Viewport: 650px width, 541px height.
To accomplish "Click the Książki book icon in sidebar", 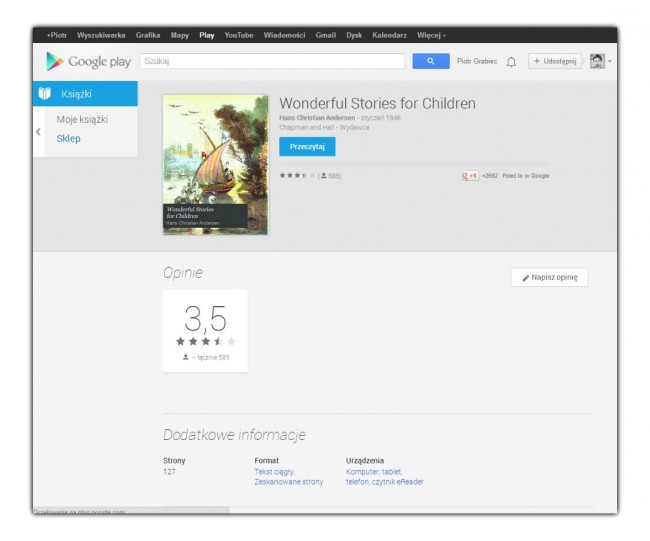I will (45, 93).
